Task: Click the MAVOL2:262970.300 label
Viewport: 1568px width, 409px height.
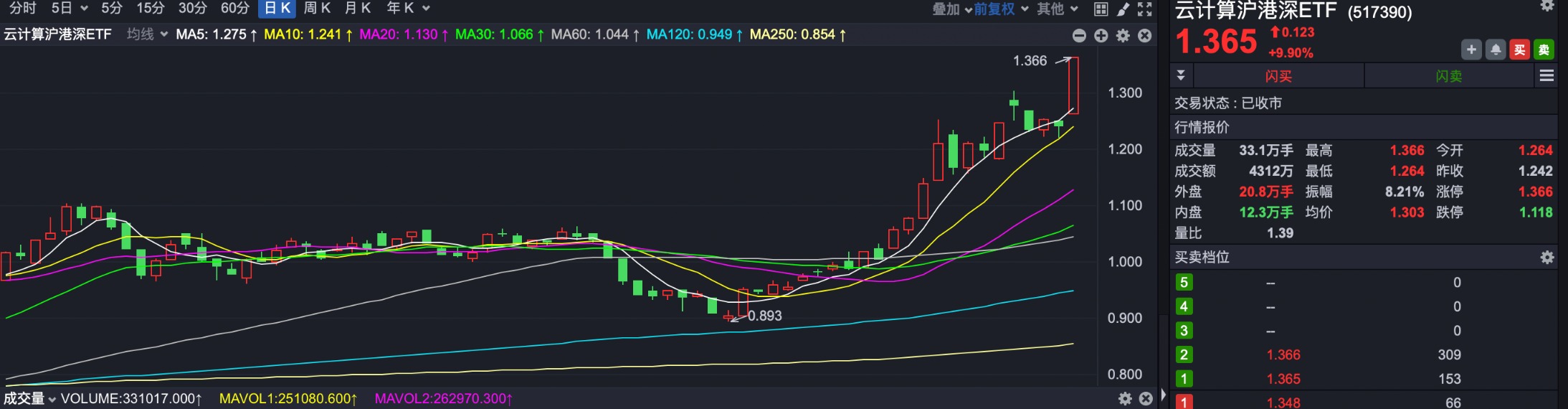Action: 444,398
